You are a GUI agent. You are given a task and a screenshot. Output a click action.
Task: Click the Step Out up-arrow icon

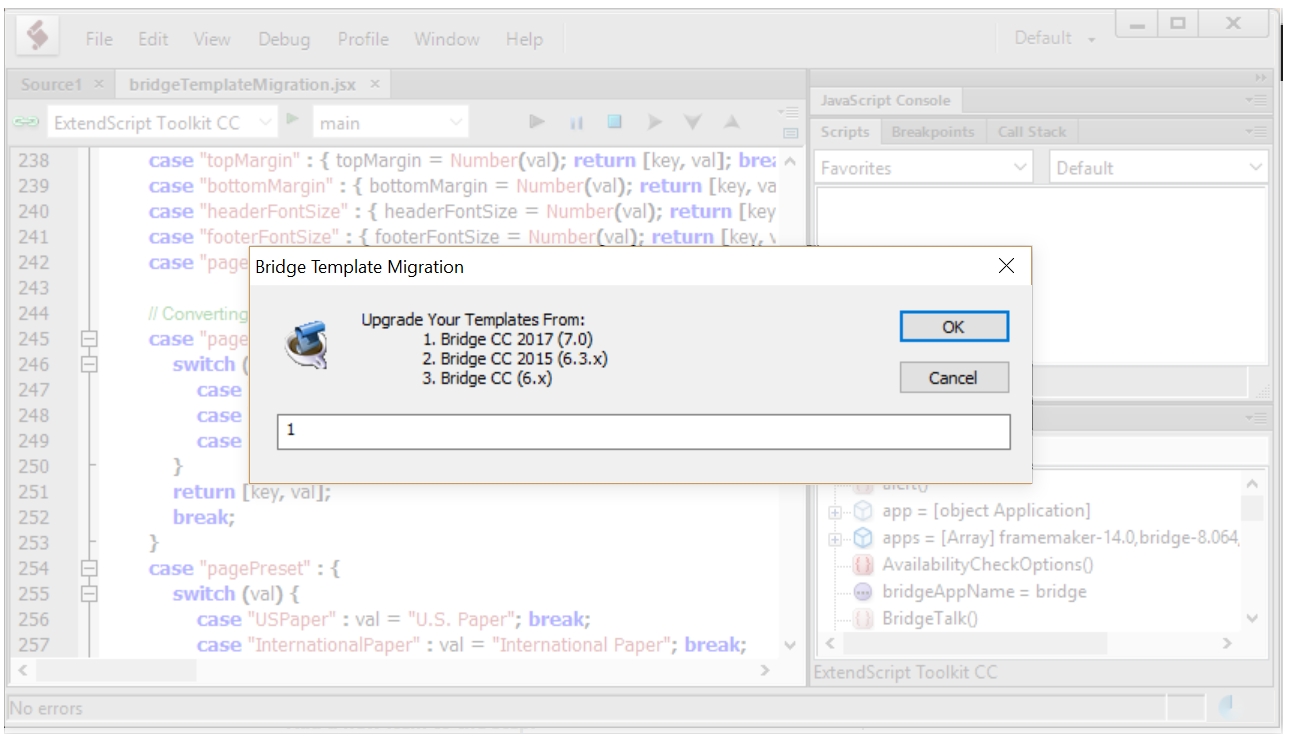(x=731, y=121)
